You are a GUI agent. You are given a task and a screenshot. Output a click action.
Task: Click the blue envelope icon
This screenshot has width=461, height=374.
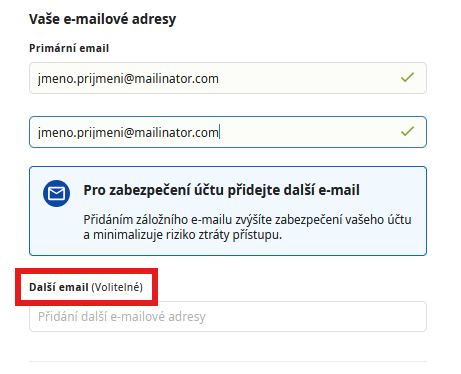pyautogui.click(x=56, y=193)
